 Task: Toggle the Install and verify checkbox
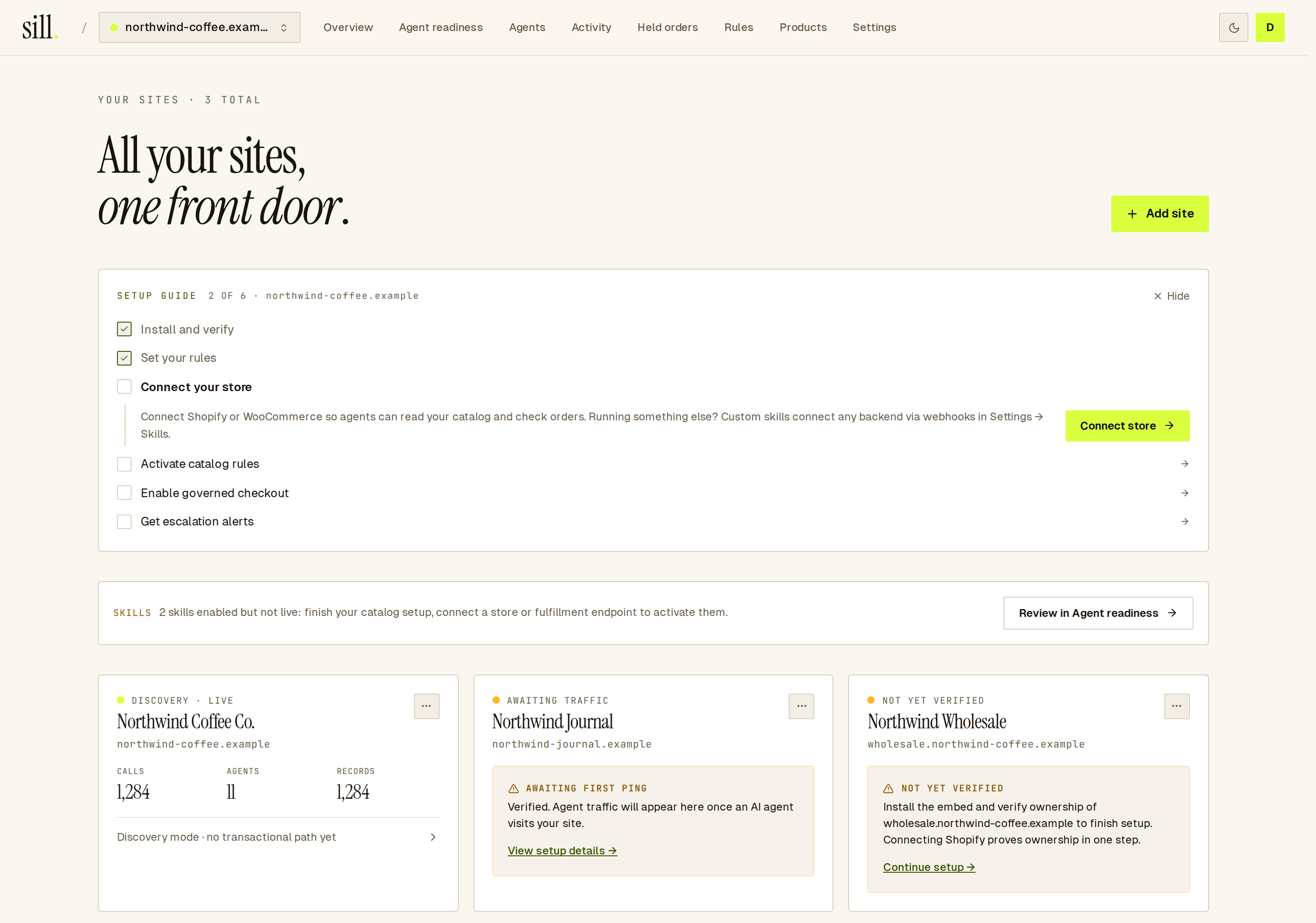[x=124, y=329]
